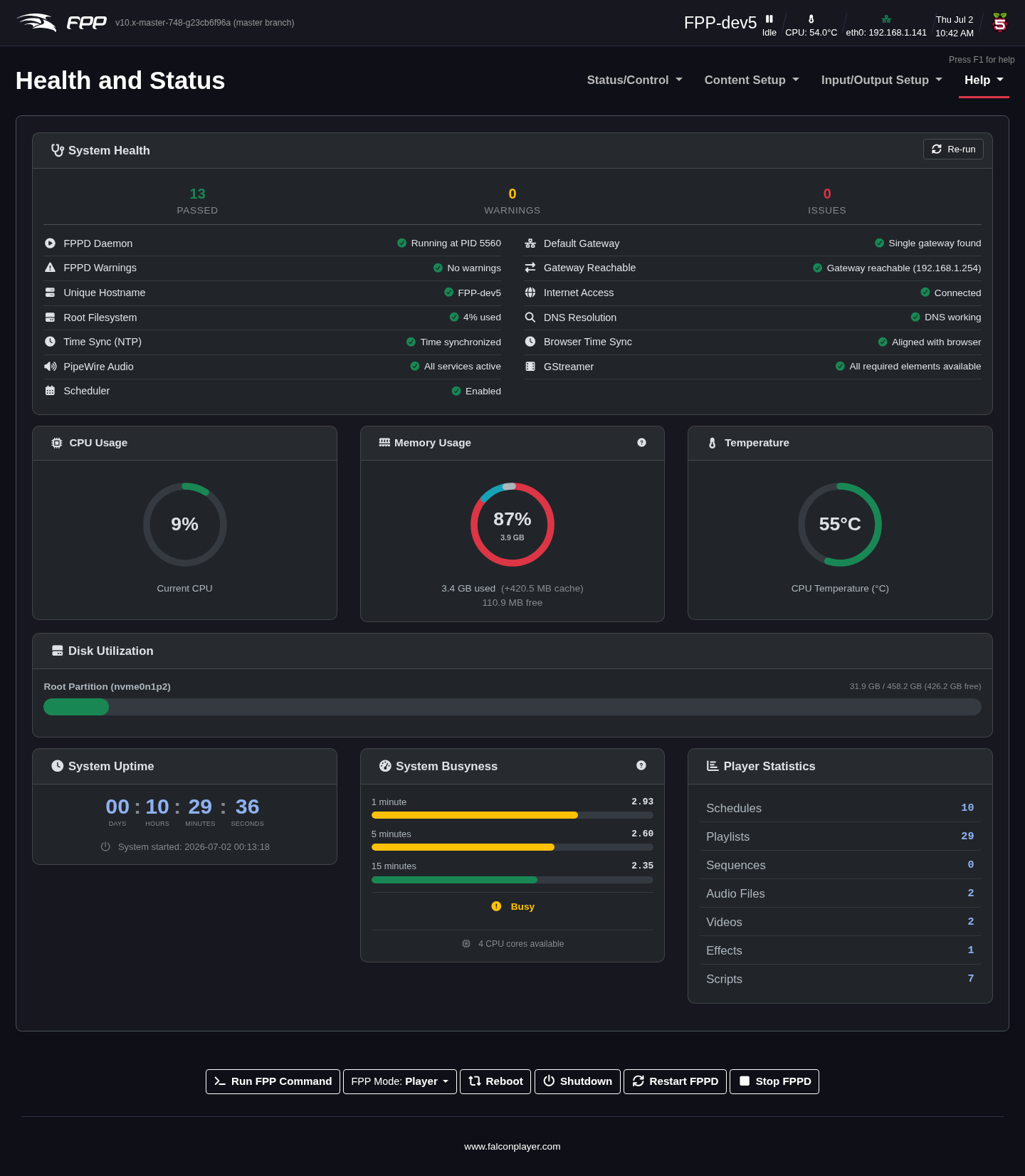Screen dimensions: 1025x1176
Task: Click the Player Statistics chart icon
Action: tap(713, 766)
